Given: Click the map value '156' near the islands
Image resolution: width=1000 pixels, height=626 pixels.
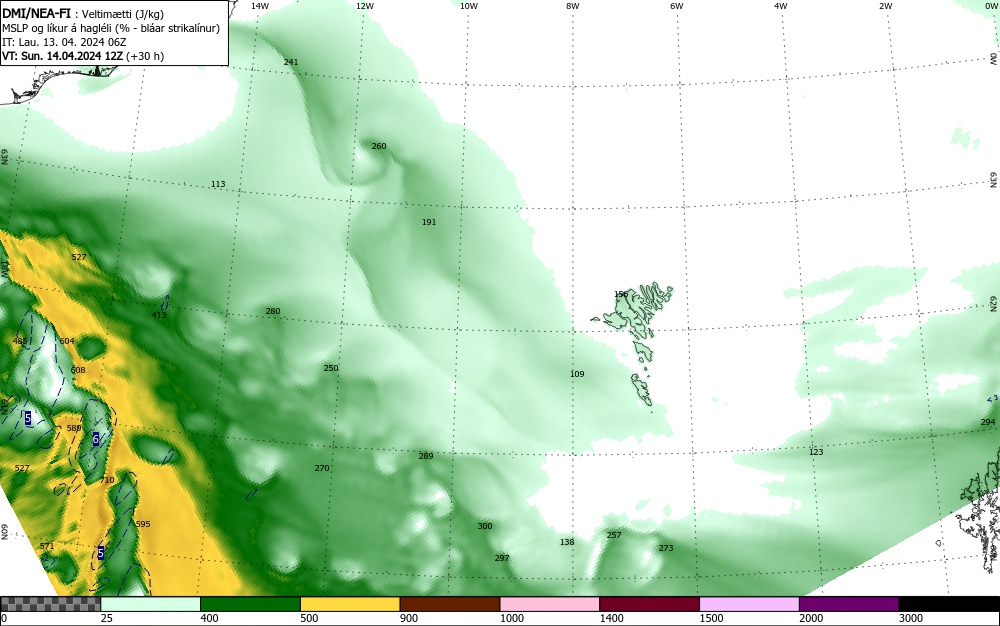Looking at the screenshot, I should coord(621,294).
